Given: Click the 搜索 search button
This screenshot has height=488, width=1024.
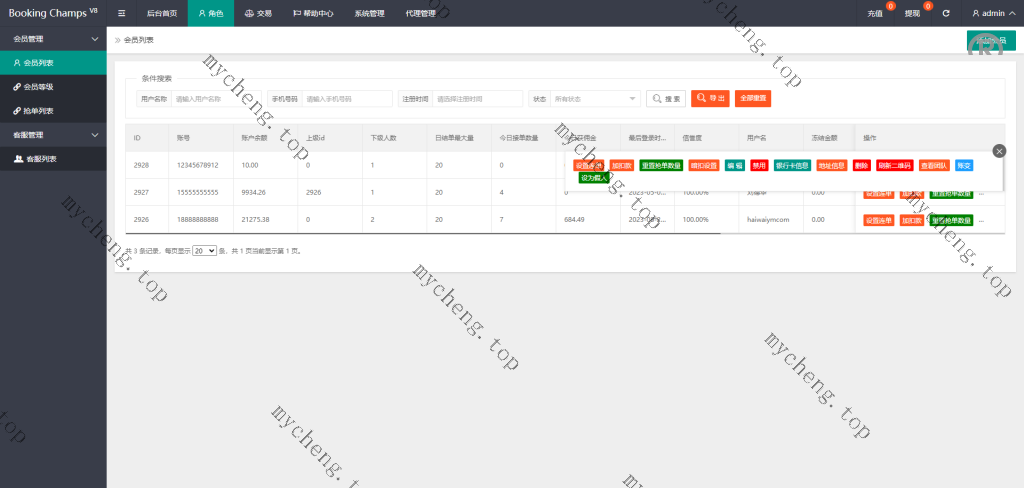Looking at the screenshot, I should point(666,99).
